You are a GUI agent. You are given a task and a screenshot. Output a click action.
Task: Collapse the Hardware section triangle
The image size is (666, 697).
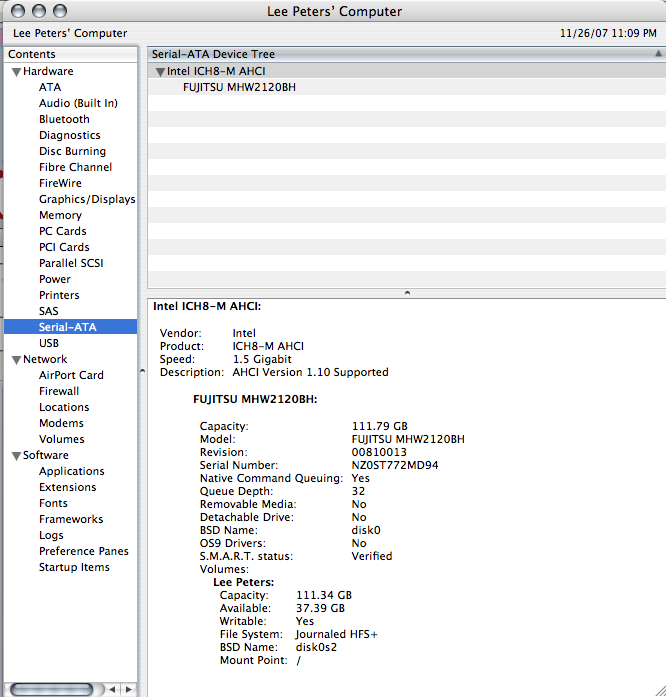coord(16,72)
